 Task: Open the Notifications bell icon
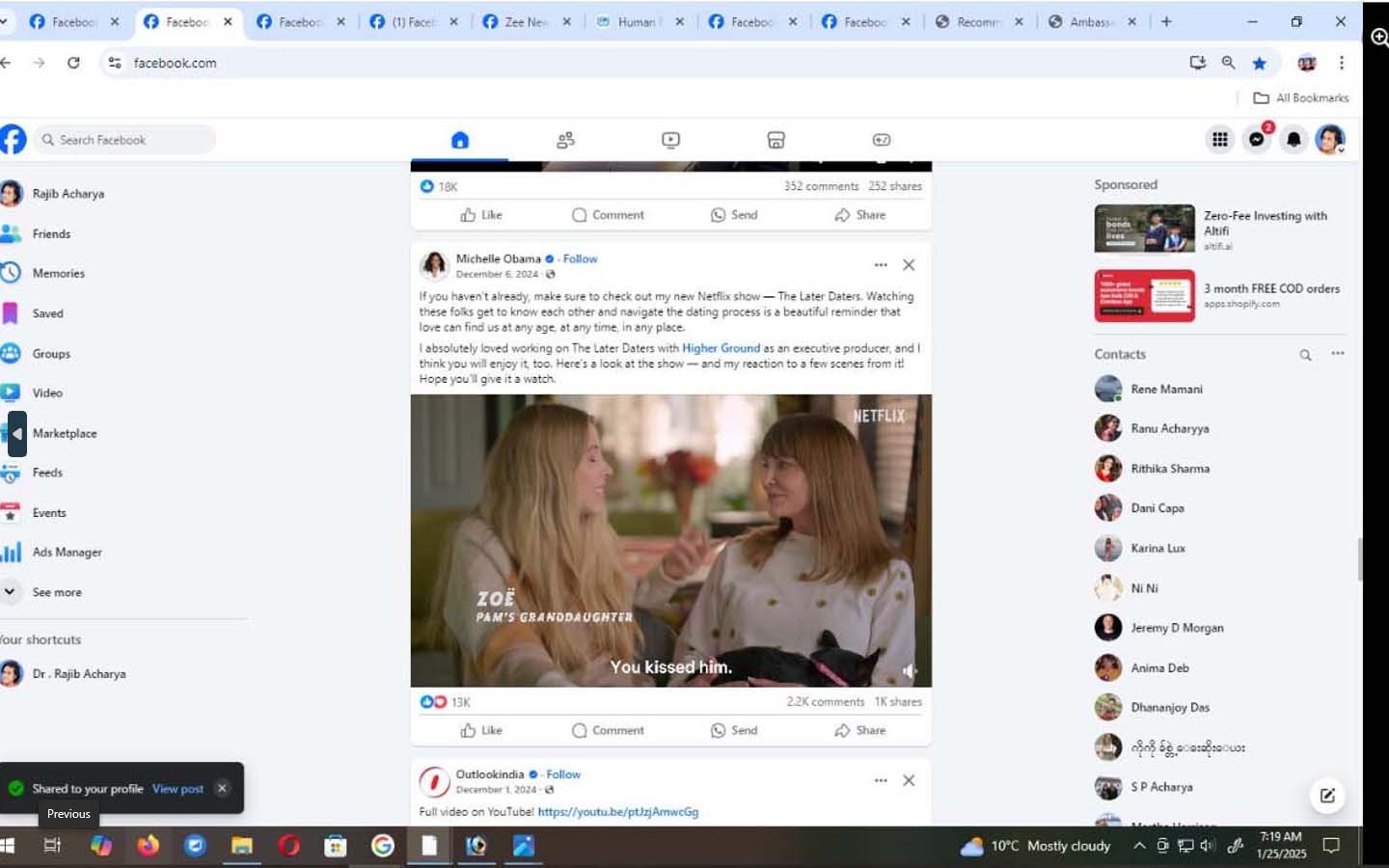pos(1294,140)
